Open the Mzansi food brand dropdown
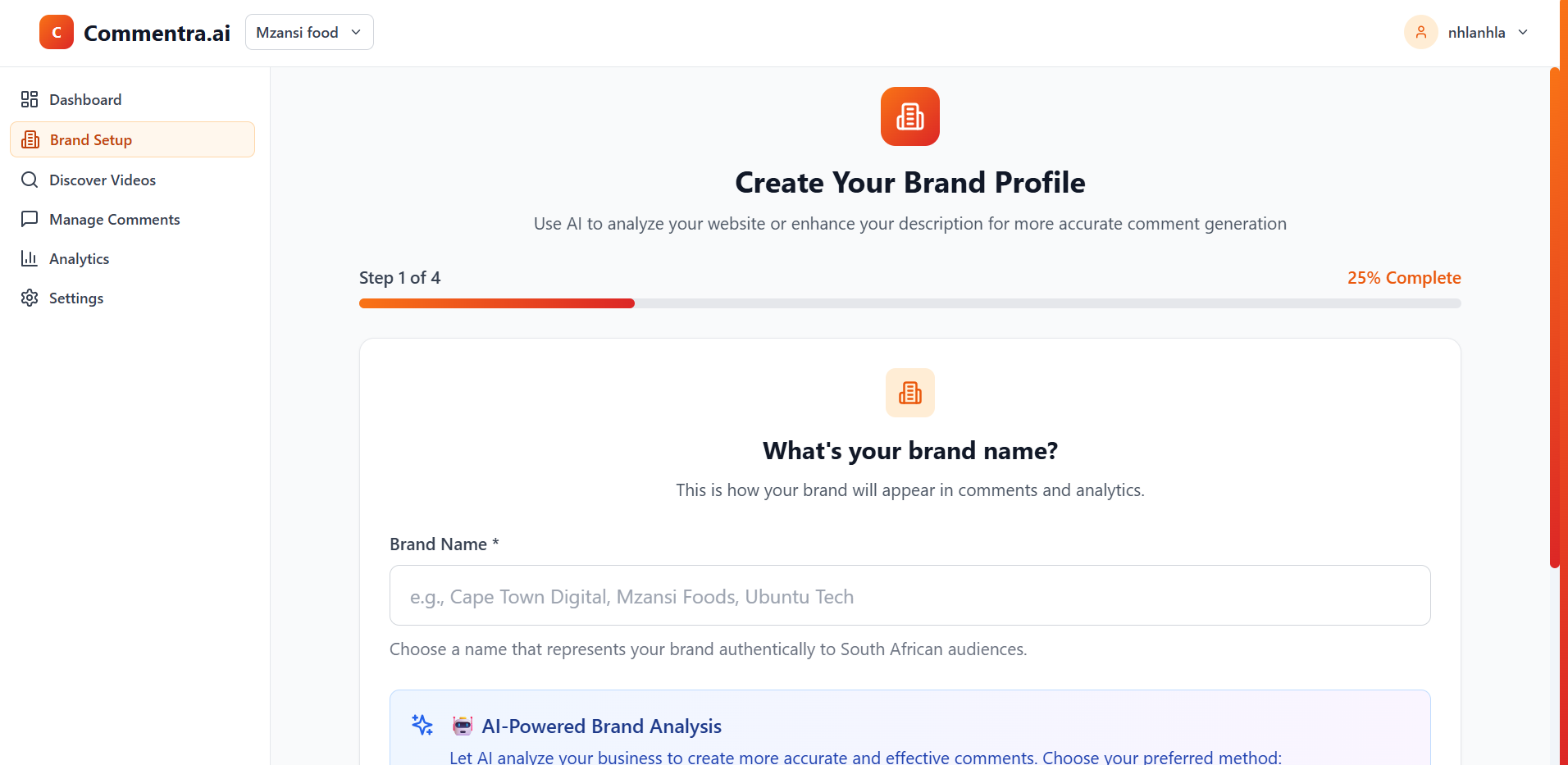This screenshot has width=1568, height=765. (x=309, y=32)
